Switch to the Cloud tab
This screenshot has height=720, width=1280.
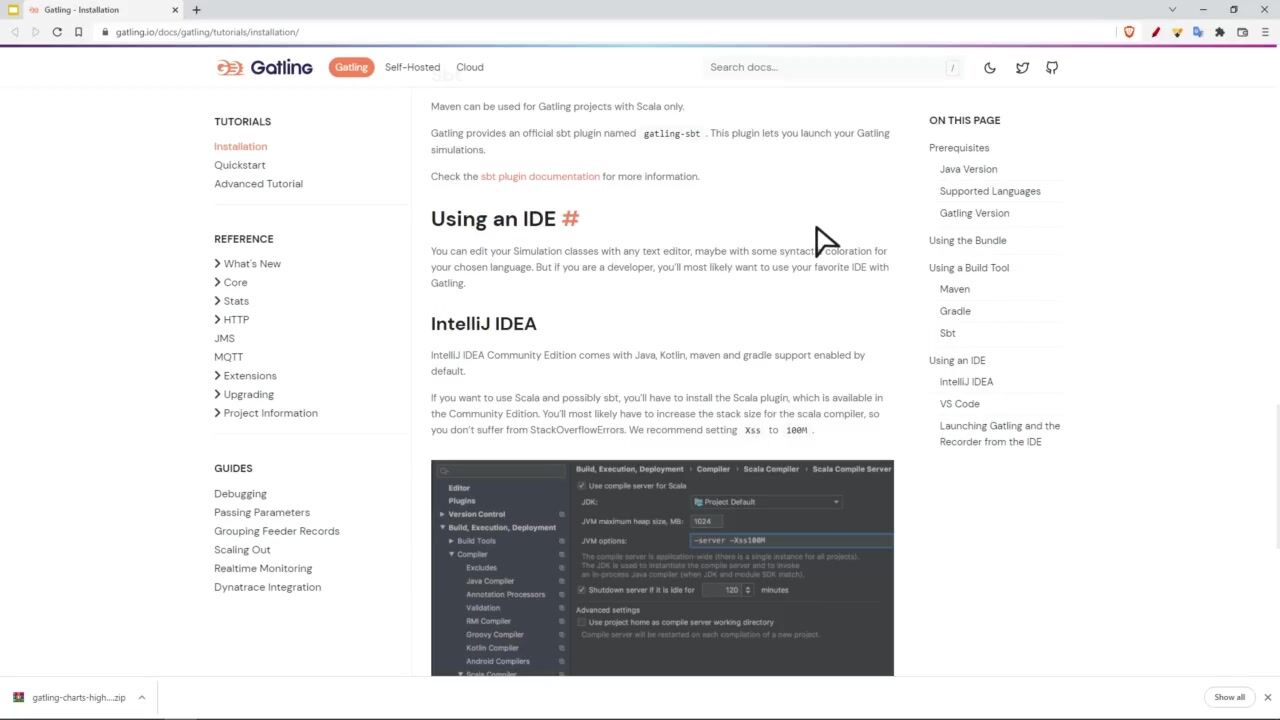tap(470, 67)
